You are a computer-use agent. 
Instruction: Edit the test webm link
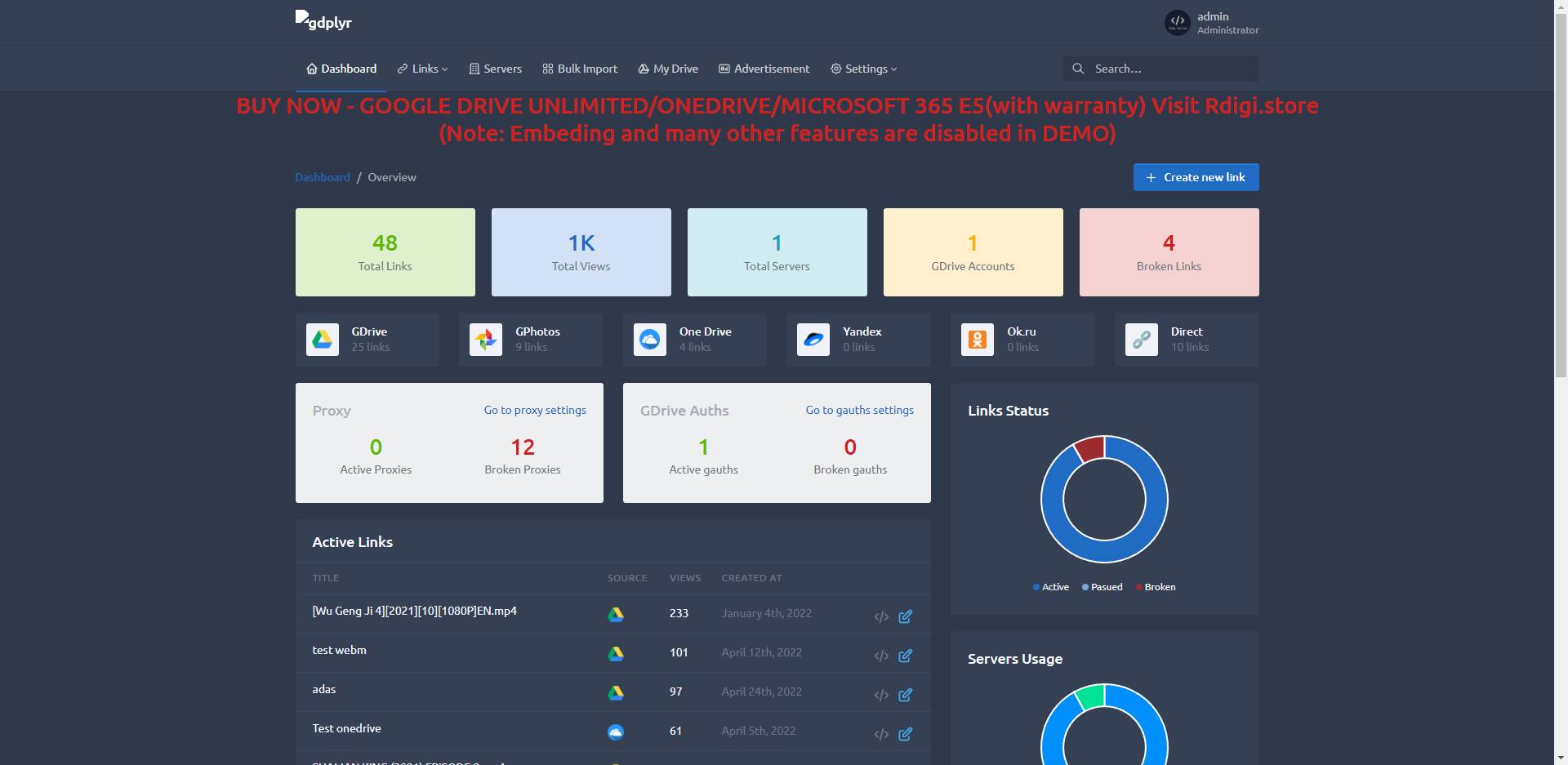pos(906,656)
